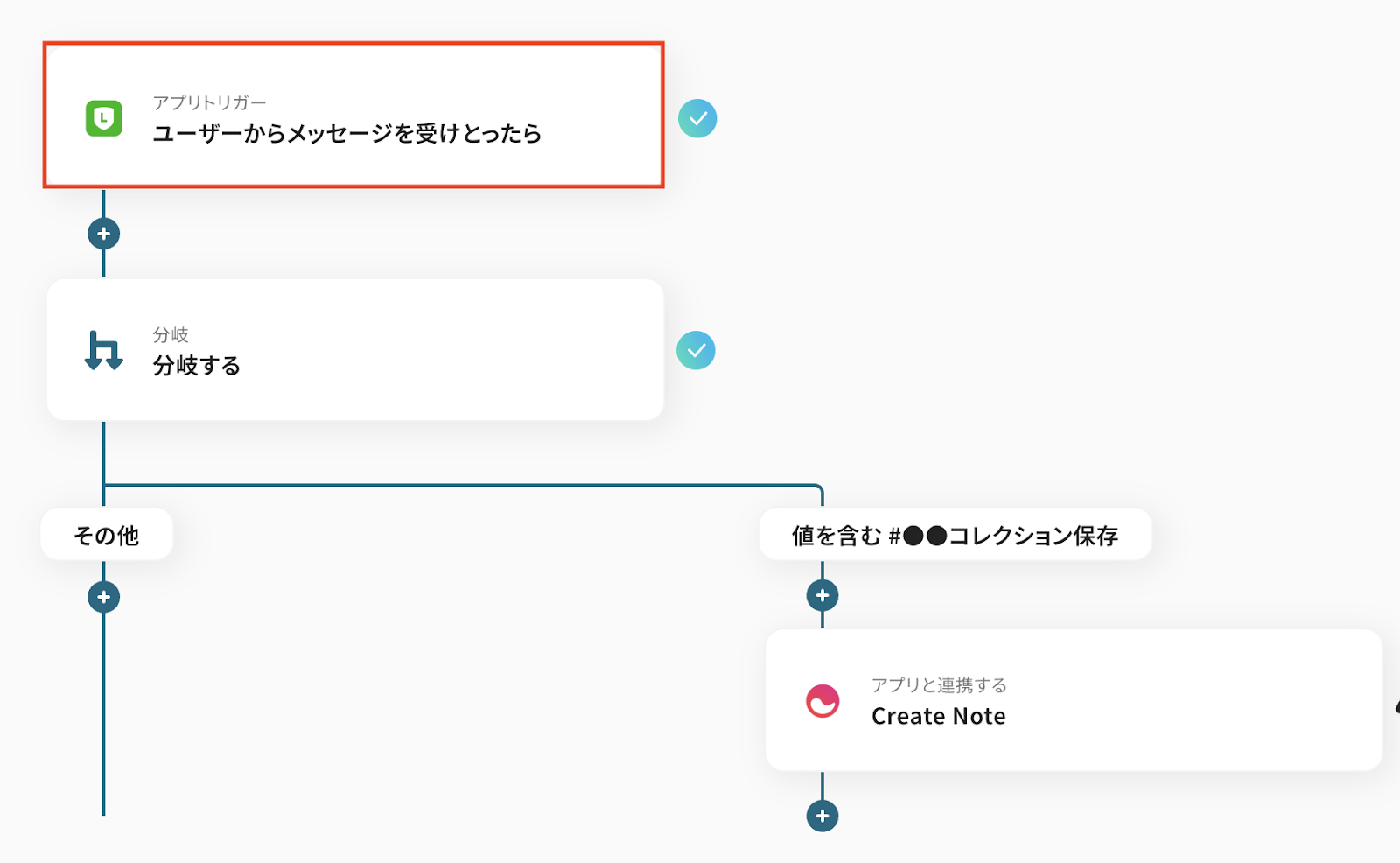Click the アプリトリガー caption text
The height and width of the screenshot is (863, 1400).
tap(209, 102)
